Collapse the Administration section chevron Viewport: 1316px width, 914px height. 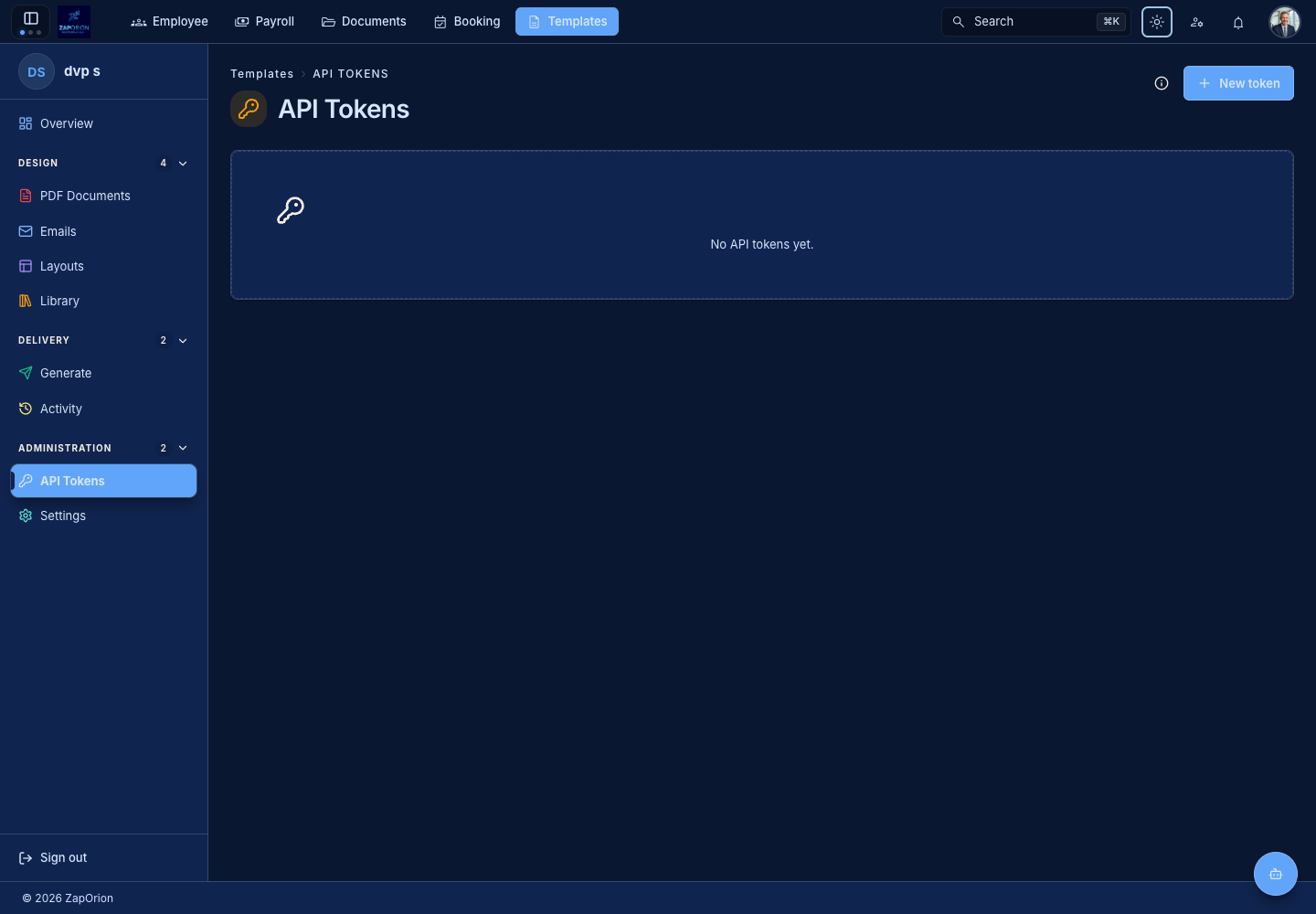click(x=183, y=449)
